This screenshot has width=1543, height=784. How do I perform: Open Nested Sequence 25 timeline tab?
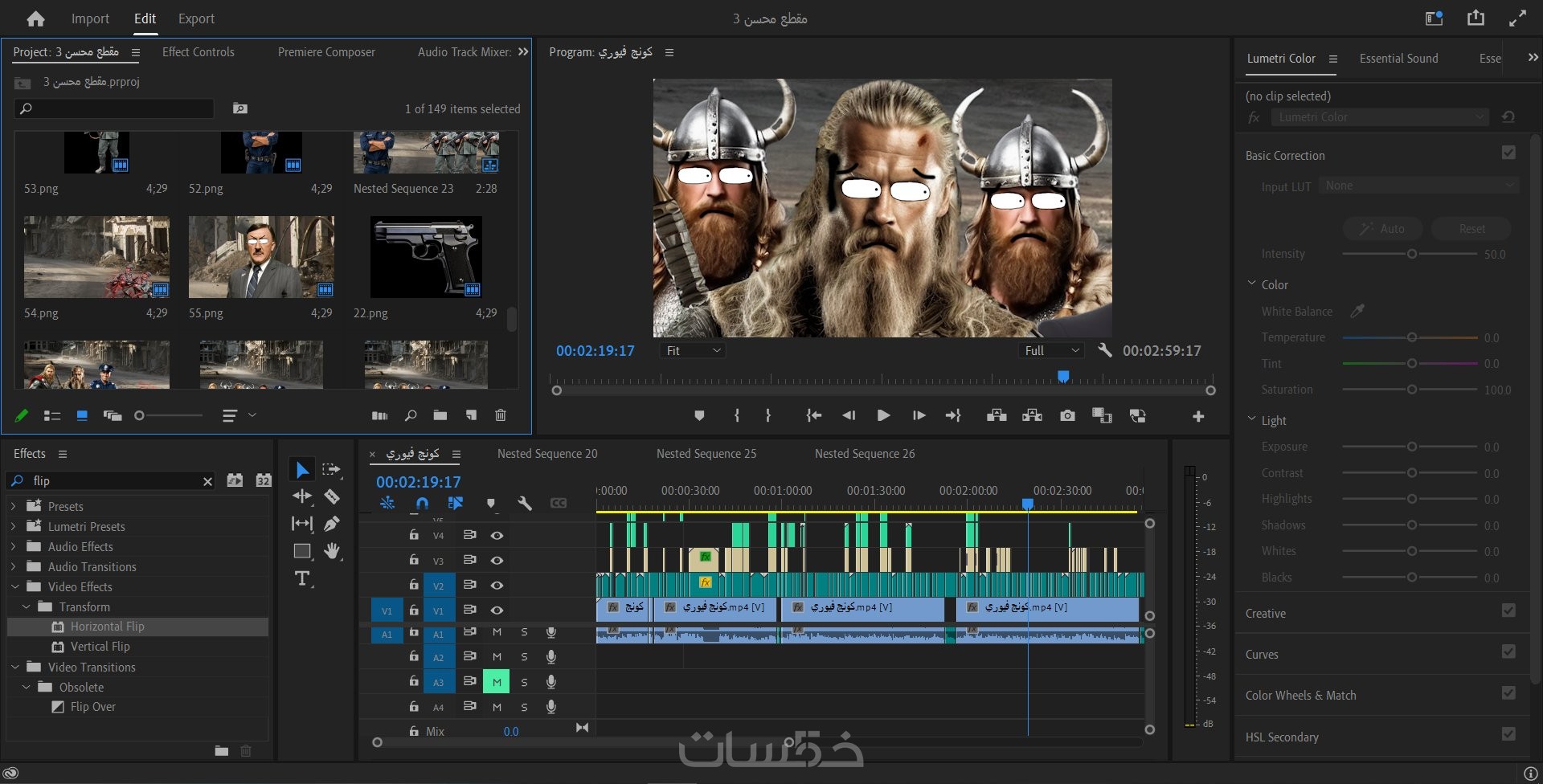click(x=706, y=454)
